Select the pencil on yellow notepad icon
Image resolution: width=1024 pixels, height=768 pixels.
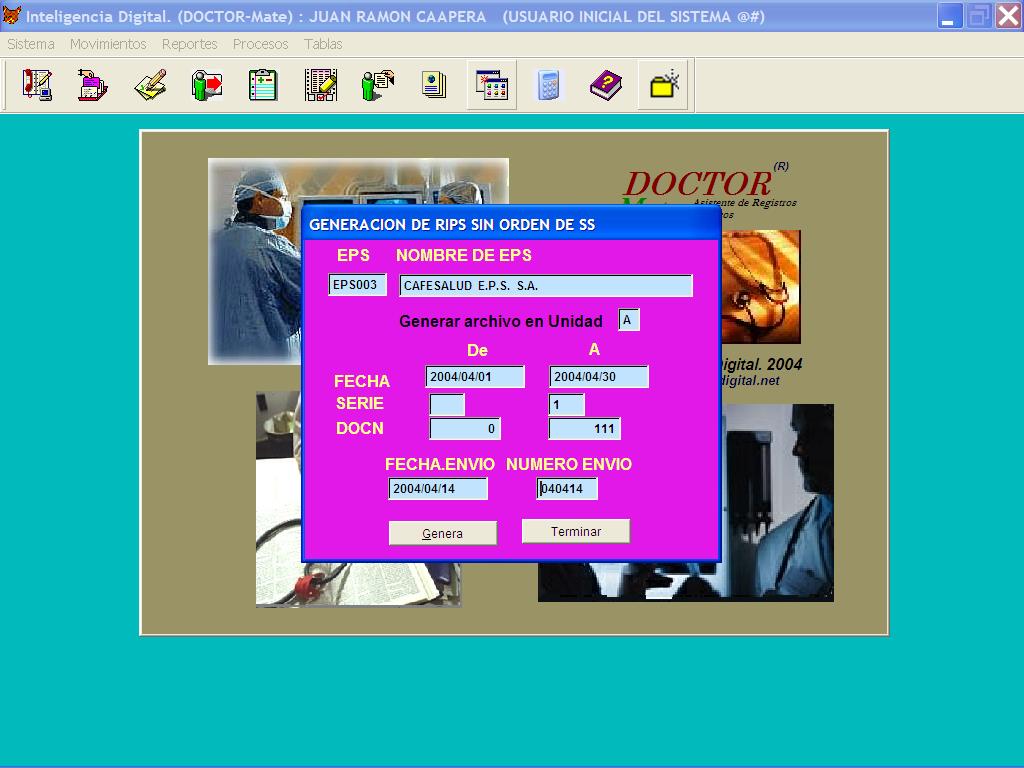tap(150, 85)
